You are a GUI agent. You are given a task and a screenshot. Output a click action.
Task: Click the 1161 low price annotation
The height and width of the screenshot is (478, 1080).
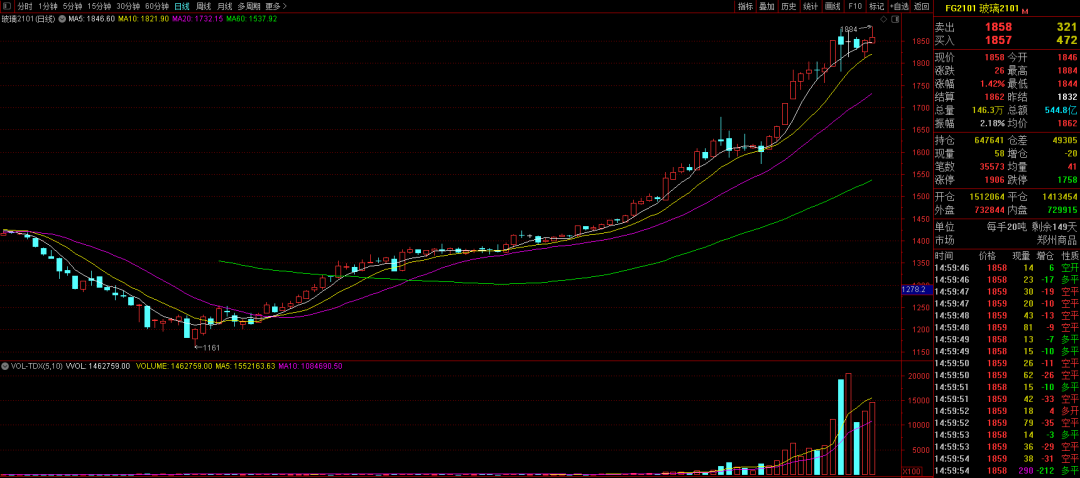pyautogui.click(x=211, y=348)
